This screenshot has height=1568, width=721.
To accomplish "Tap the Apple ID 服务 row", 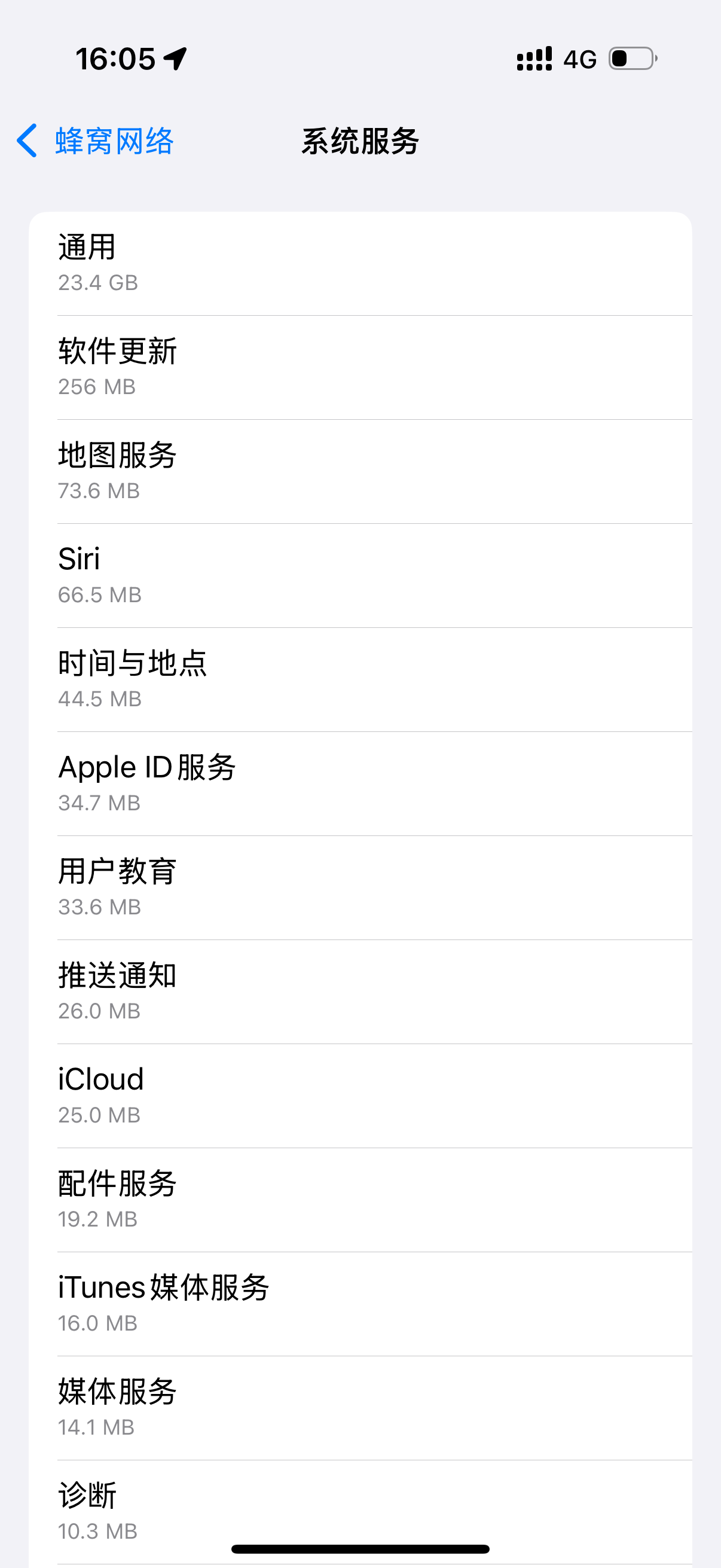I will click(x=360, y=784).
